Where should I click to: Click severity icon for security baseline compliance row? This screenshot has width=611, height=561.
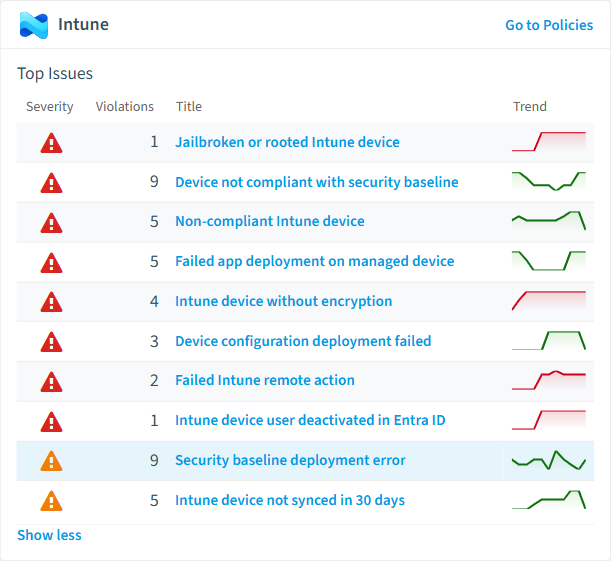tap(51, 183)
